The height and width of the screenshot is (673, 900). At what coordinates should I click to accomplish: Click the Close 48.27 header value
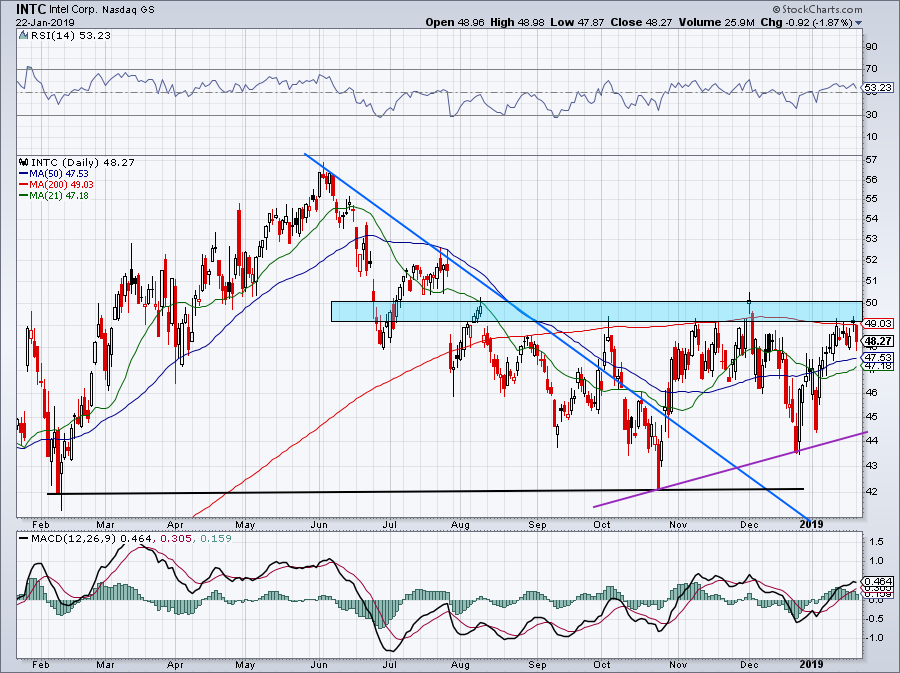pyautogui.click(x=642, y=22)
